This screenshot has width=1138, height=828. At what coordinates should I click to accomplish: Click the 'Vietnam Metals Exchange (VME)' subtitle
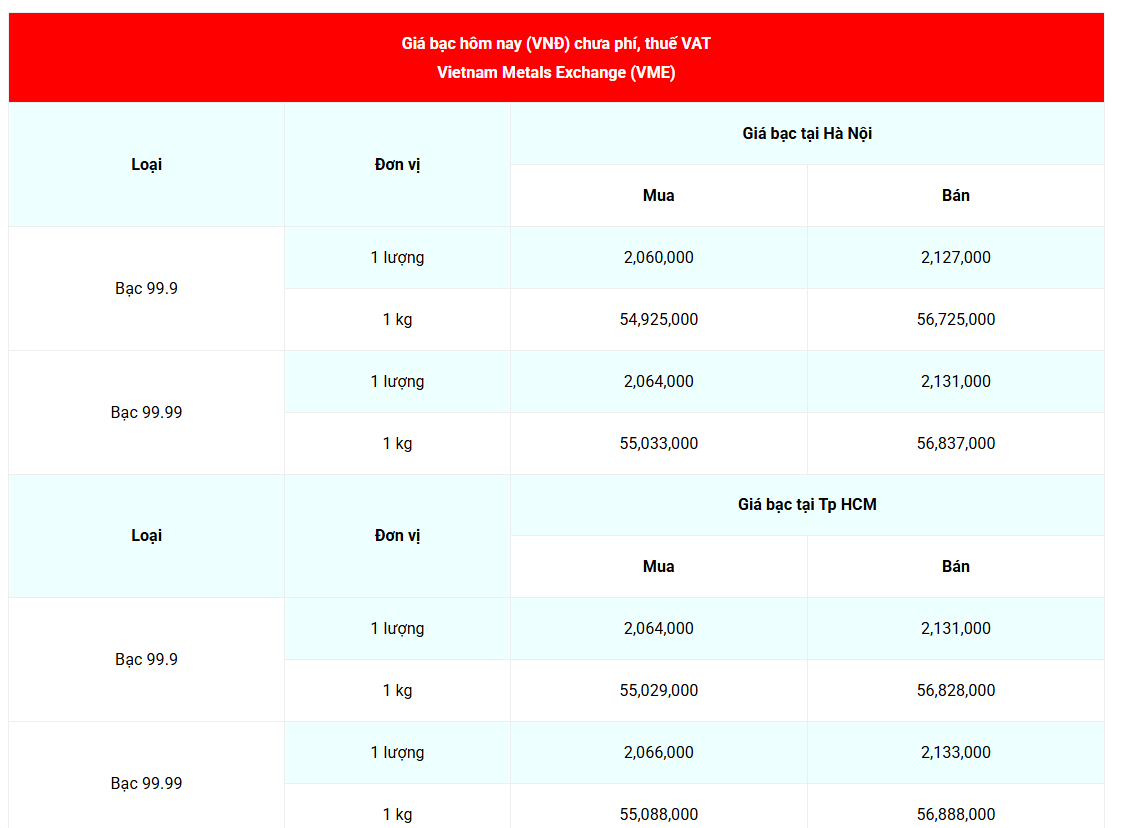[x=556, y=73]
